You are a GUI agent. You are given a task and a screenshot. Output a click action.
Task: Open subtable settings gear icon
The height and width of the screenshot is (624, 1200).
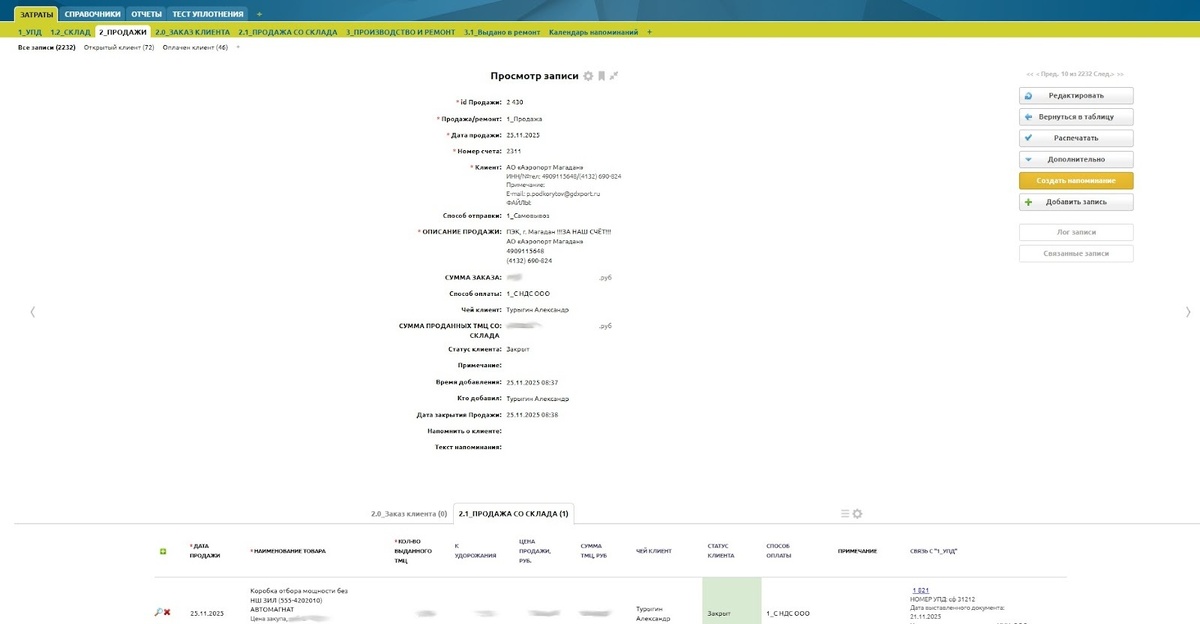(857, 514)
